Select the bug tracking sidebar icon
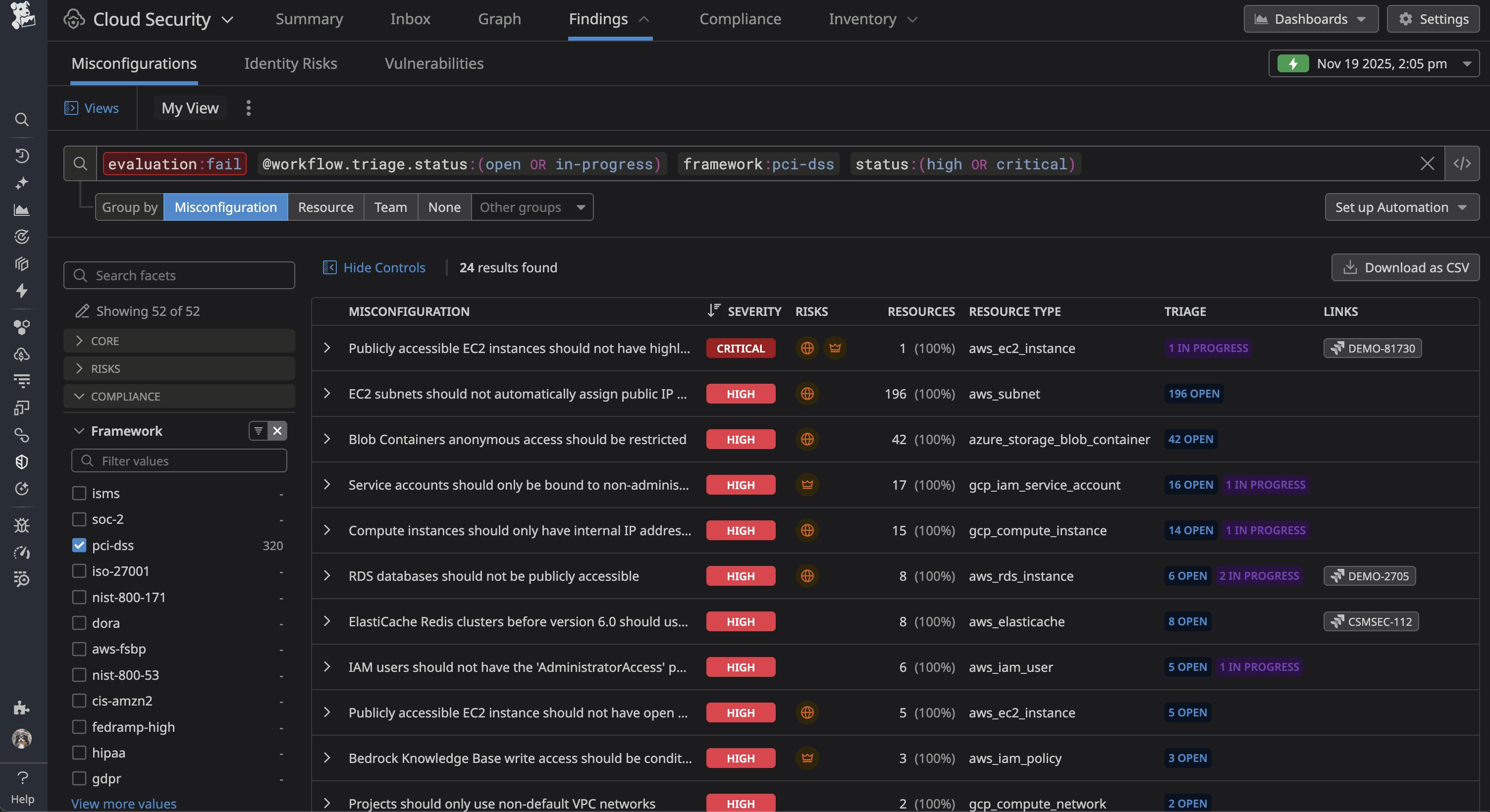1490x812 pixels. pos(22,525)
